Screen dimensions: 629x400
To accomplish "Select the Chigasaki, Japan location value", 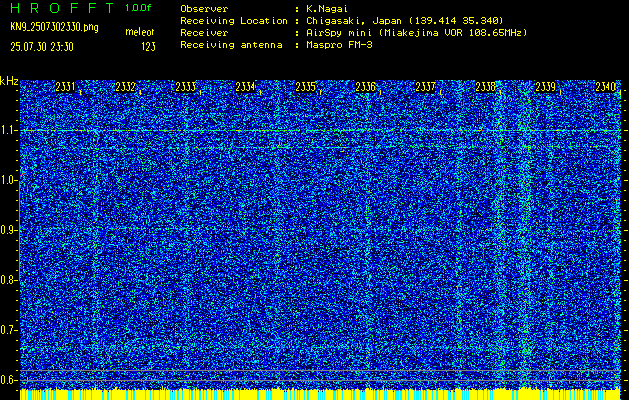I will [x=405, y=21].
